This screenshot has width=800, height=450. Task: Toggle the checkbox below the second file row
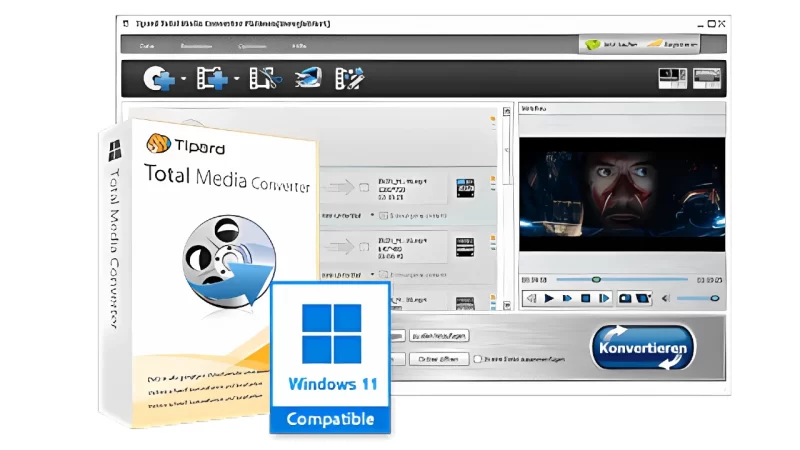[x=384, y=275]
